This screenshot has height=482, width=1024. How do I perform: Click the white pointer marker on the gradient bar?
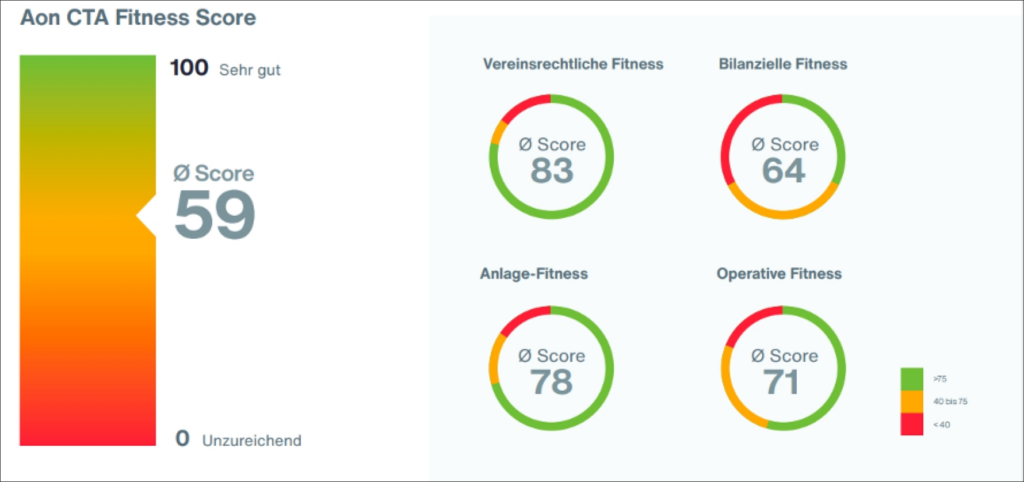(147, 213)
